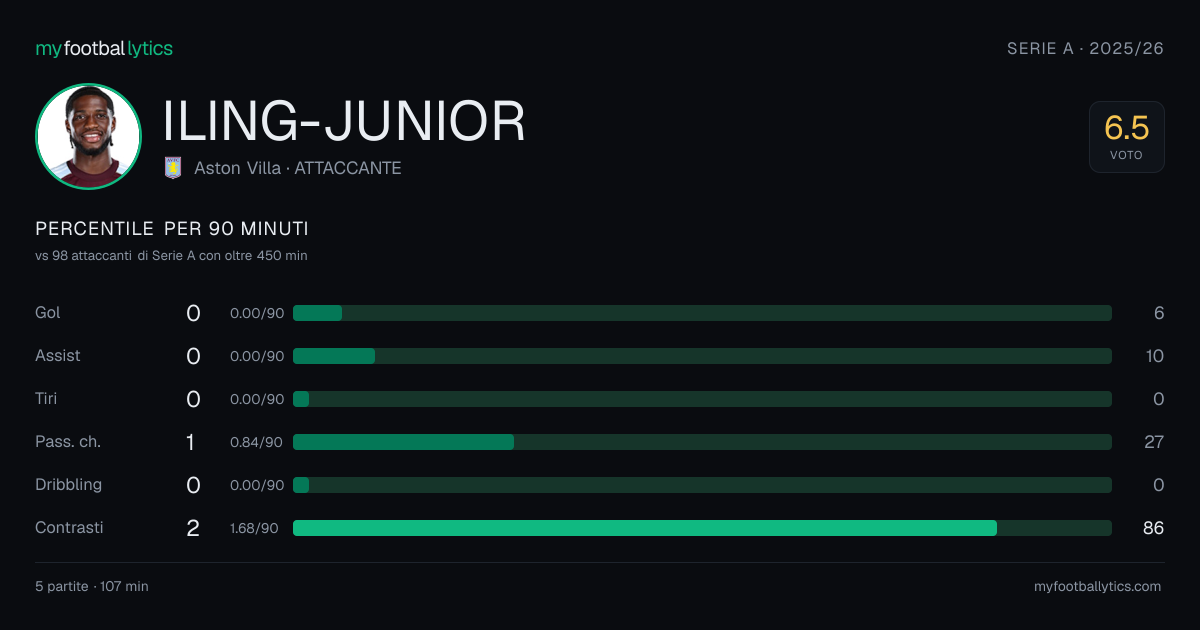
Task: Click the Serie A 2025/26 season label
Action: pyautogui.click(x=1085, y=48)
